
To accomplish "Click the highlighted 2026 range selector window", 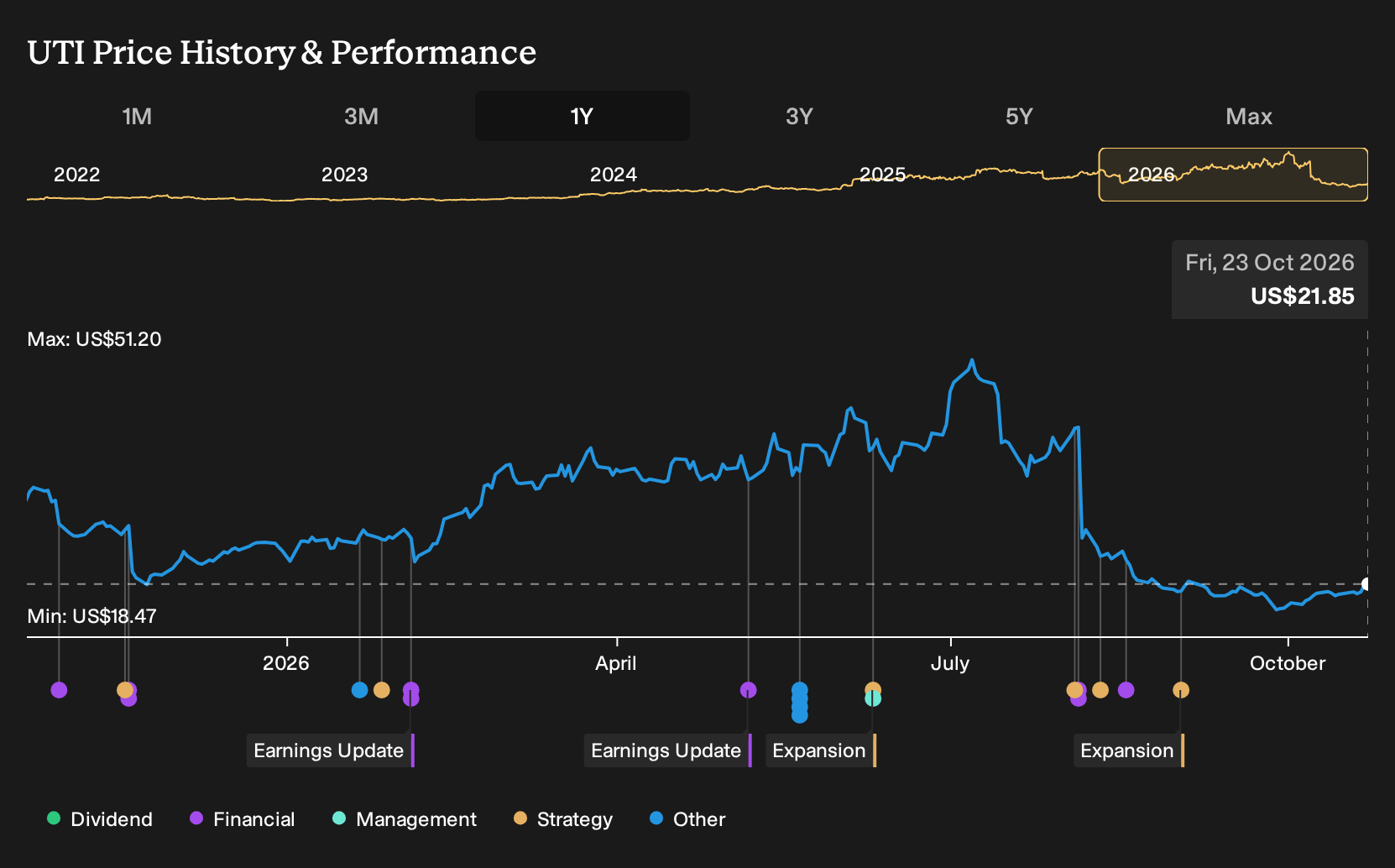I will coord(1233,175).
